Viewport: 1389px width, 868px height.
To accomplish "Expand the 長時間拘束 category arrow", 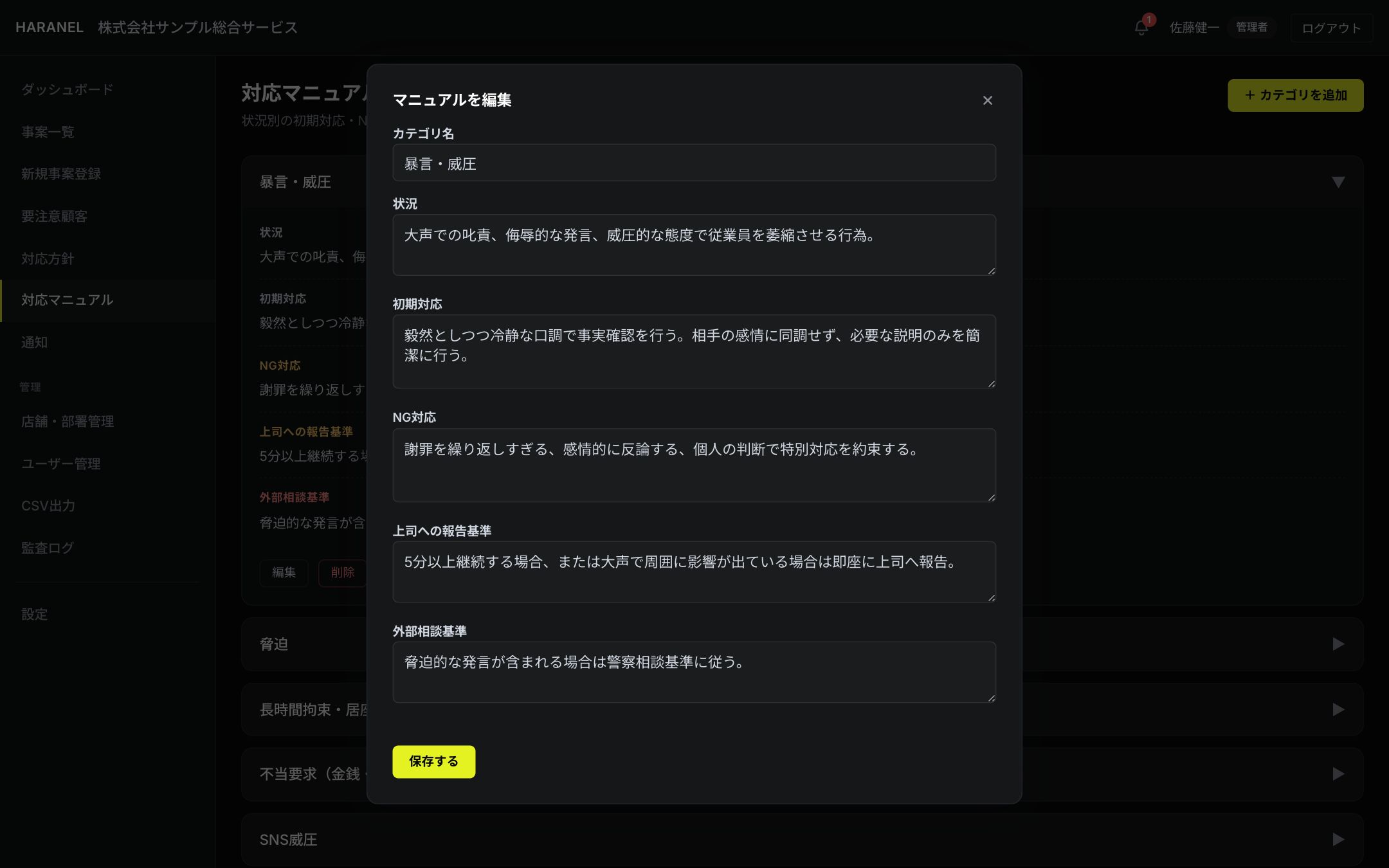I will (x=1338, y=709).
